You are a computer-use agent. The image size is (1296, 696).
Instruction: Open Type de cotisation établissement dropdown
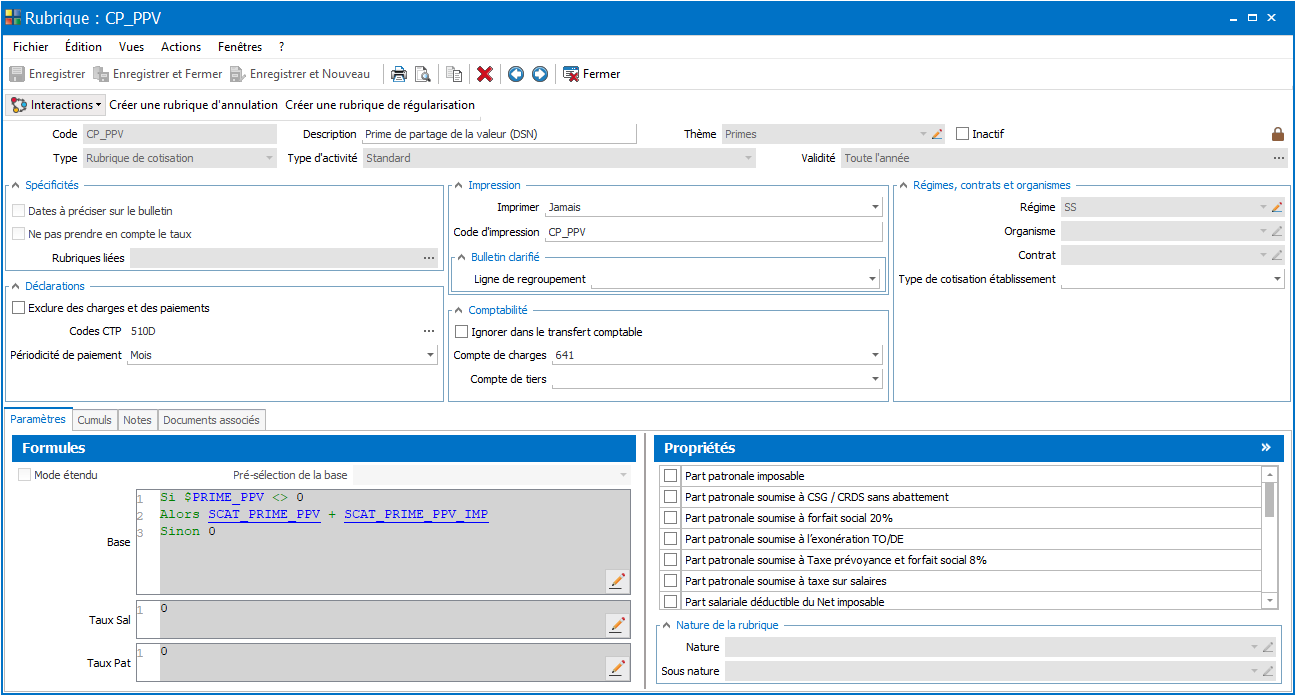[x=1277, y=279]
